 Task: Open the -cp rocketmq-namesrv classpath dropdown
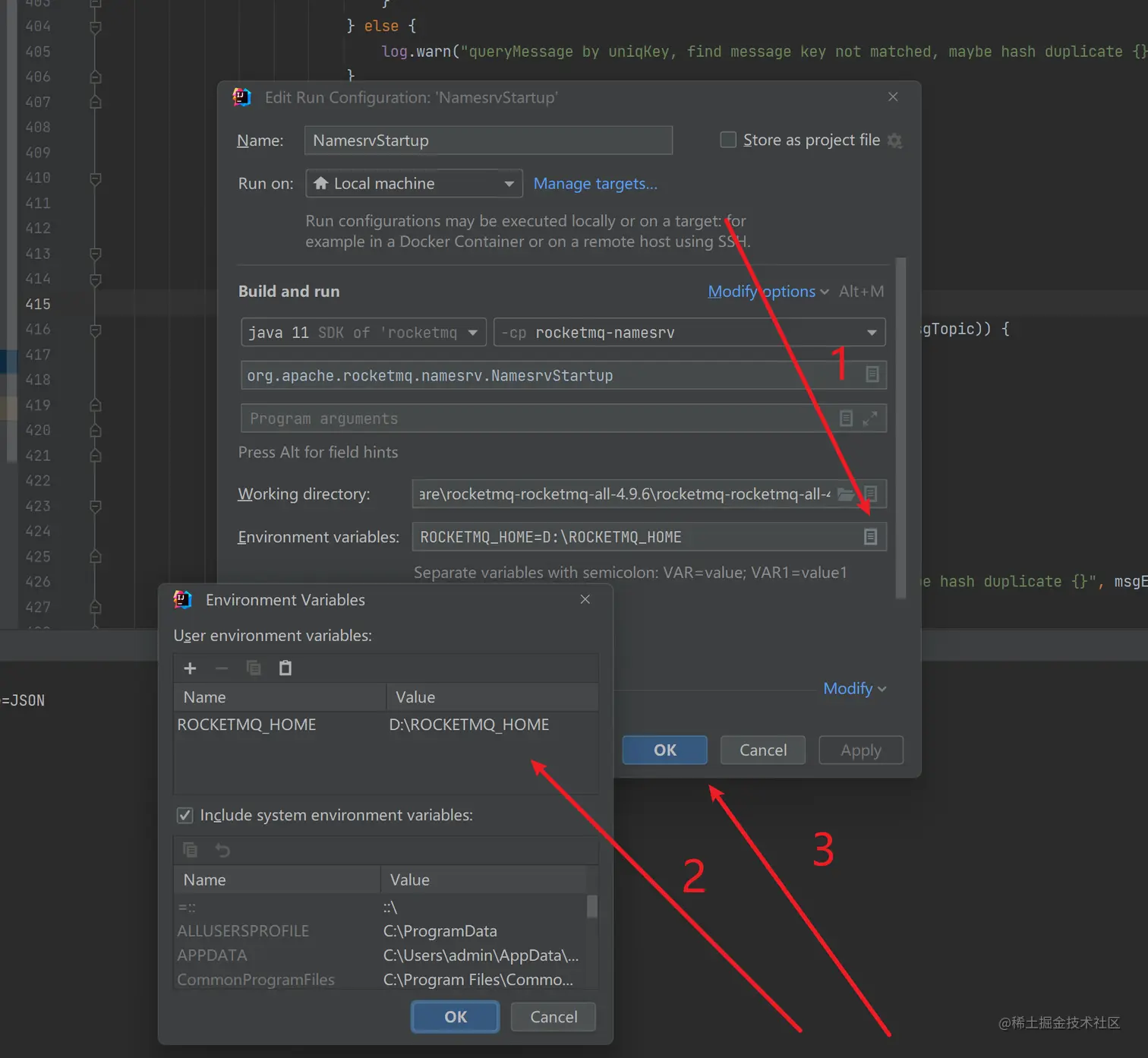pos(689,333)
